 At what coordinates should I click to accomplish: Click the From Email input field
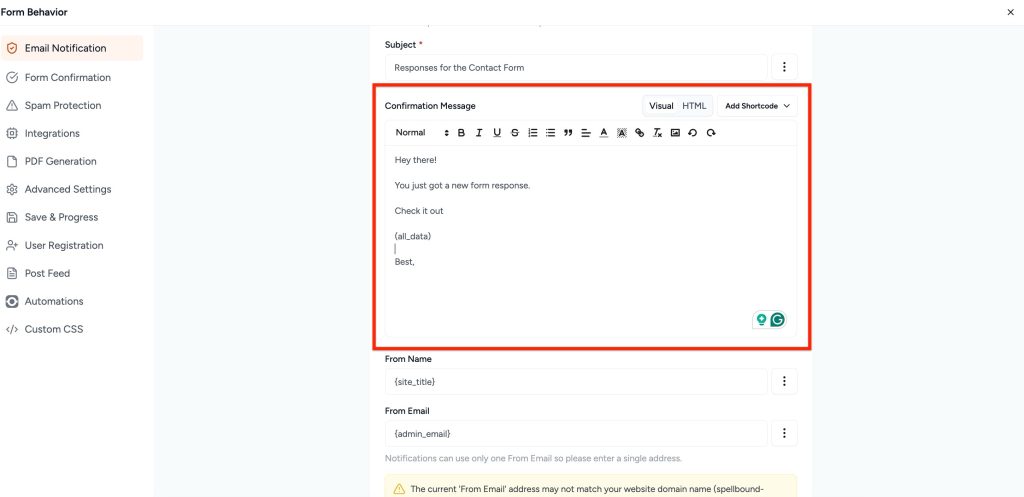pyautogui.click(x=576, y=433)
